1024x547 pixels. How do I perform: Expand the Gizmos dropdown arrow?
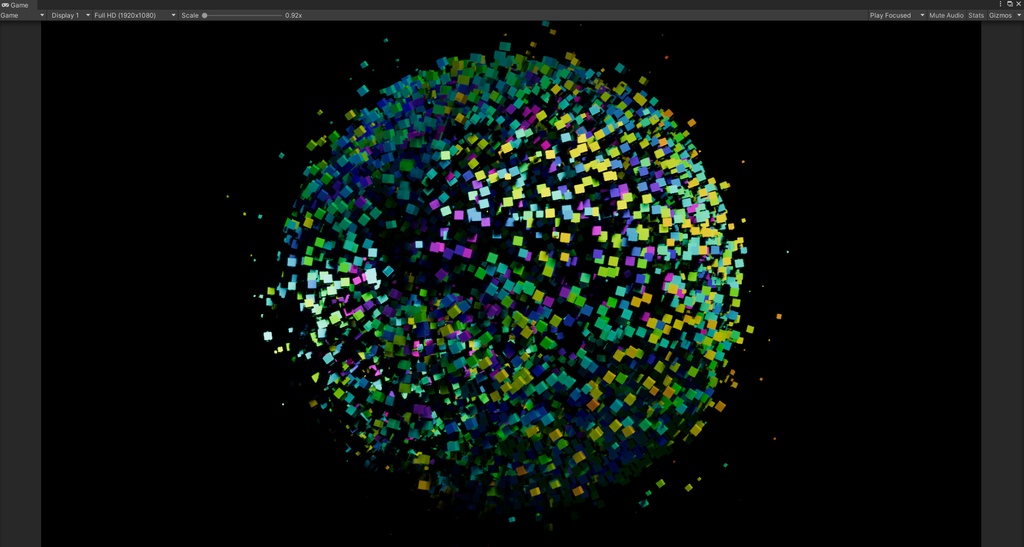point(1019,15)
